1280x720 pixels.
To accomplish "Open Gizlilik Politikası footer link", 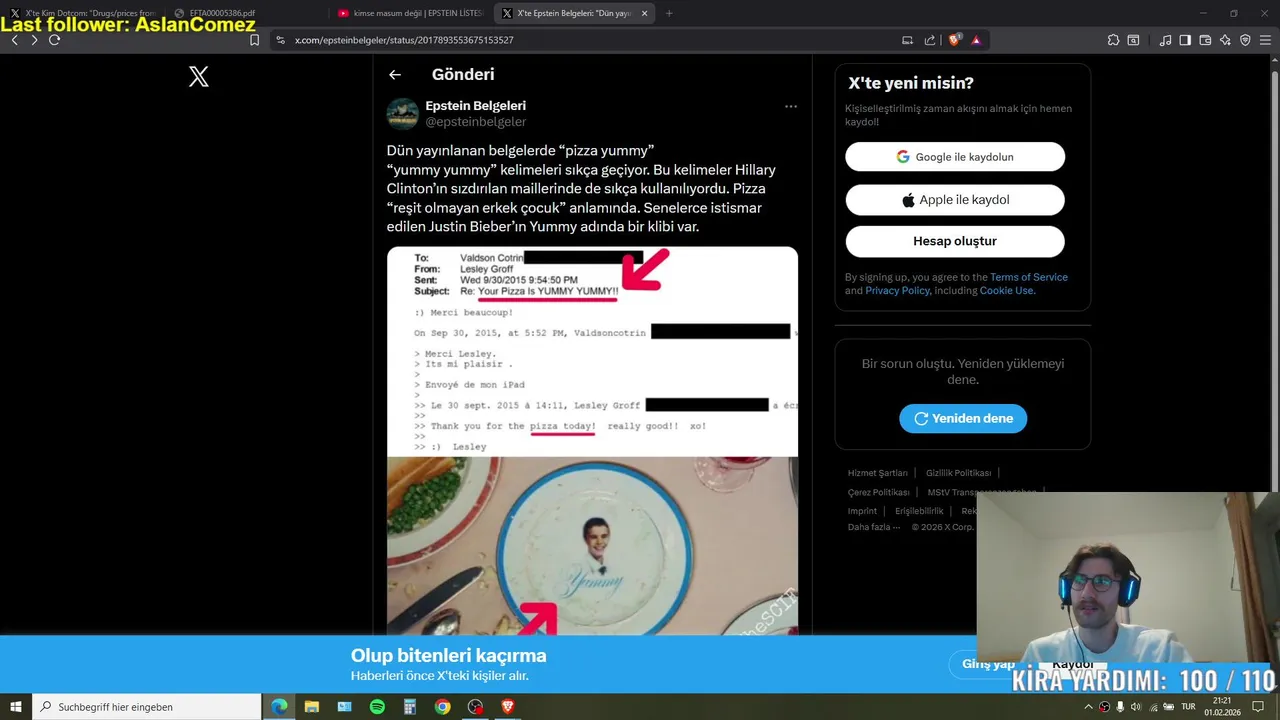I will [x=958, y=473].
